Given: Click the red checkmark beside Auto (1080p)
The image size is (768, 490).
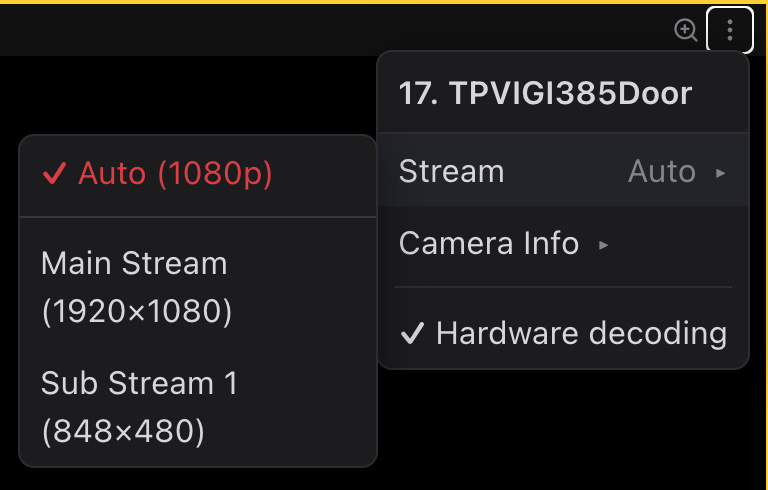Looking at the screenshot, I should tap(53, 174).
